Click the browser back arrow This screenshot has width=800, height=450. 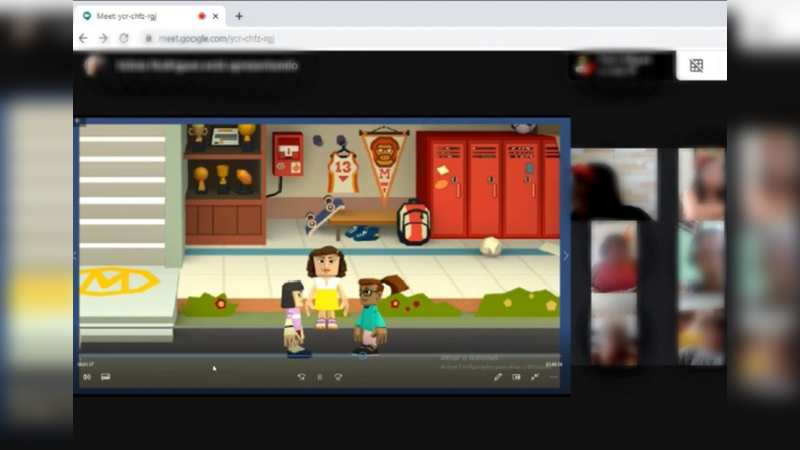[84, 38]
